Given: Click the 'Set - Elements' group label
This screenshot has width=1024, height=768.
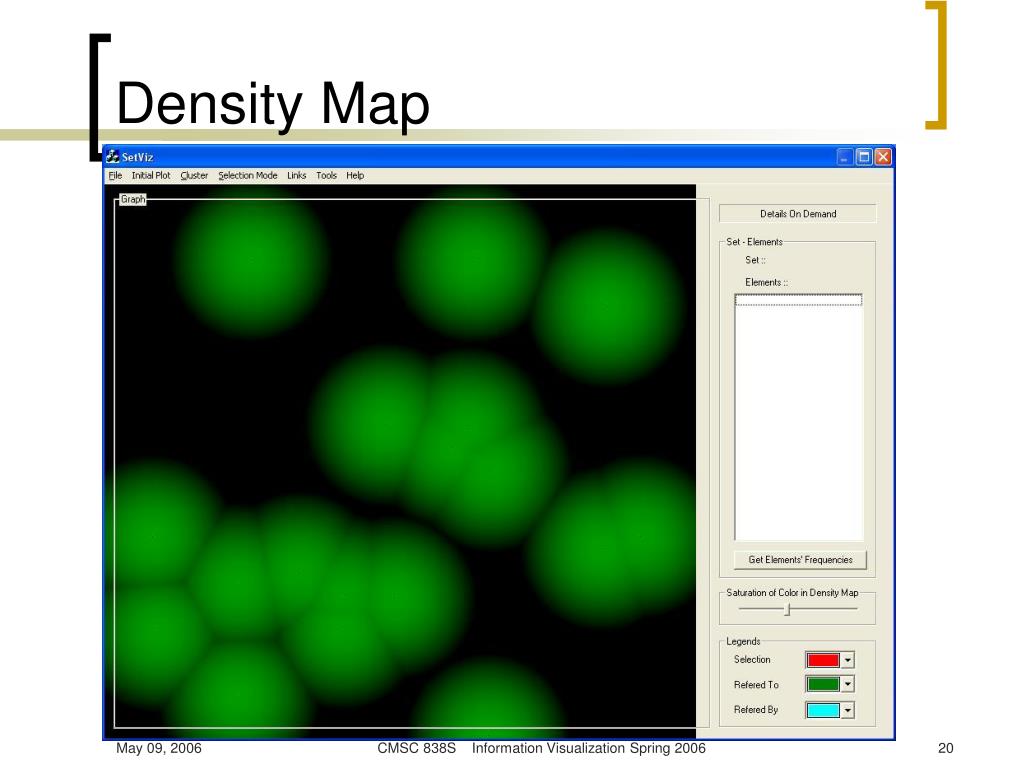Looking at the screenshot, I should (754, 242).
